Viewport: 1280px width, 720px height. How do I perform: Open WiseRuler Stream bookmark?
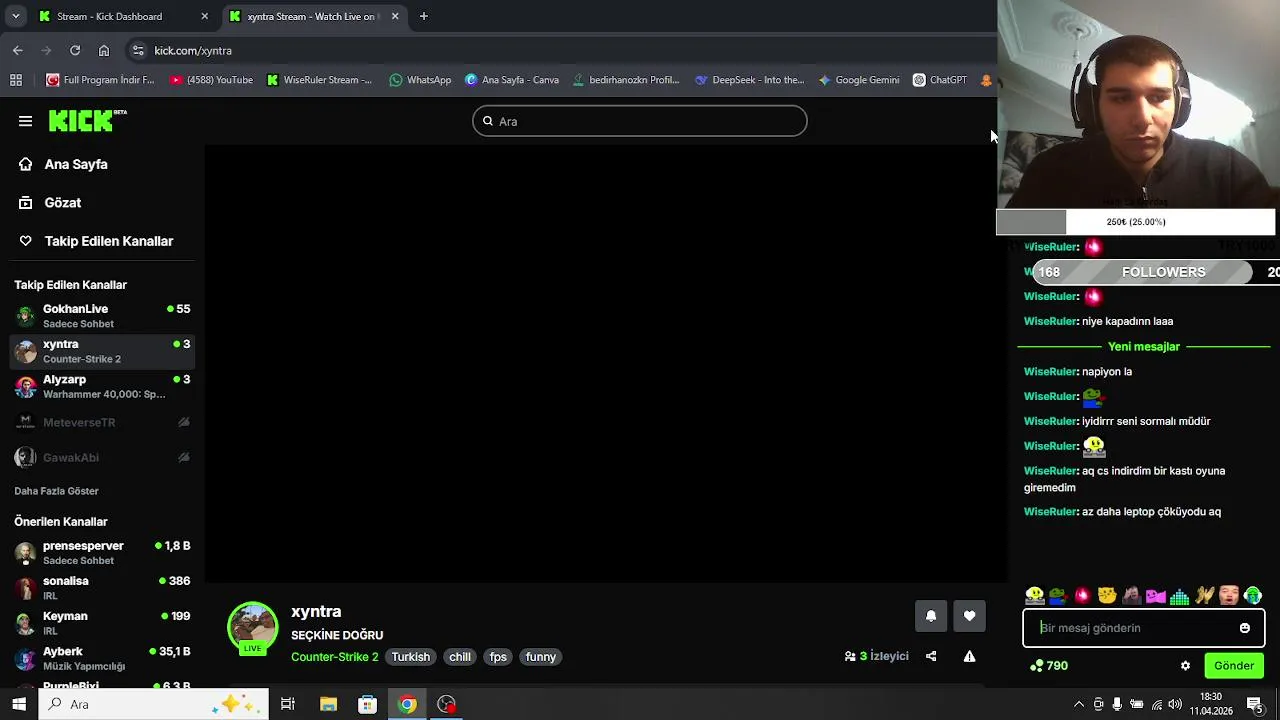click(x=319, y=80)
